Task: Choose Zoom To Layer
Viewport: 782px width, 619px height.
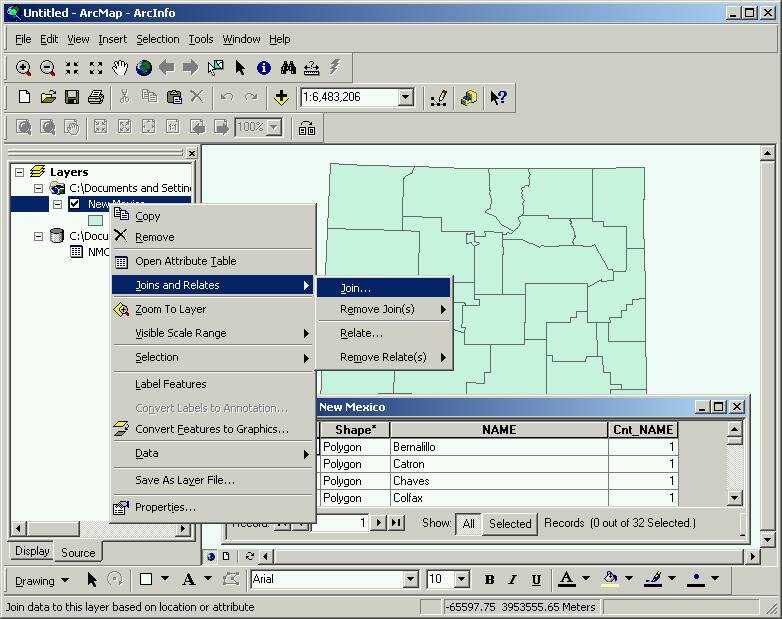Action: point(212,309)
